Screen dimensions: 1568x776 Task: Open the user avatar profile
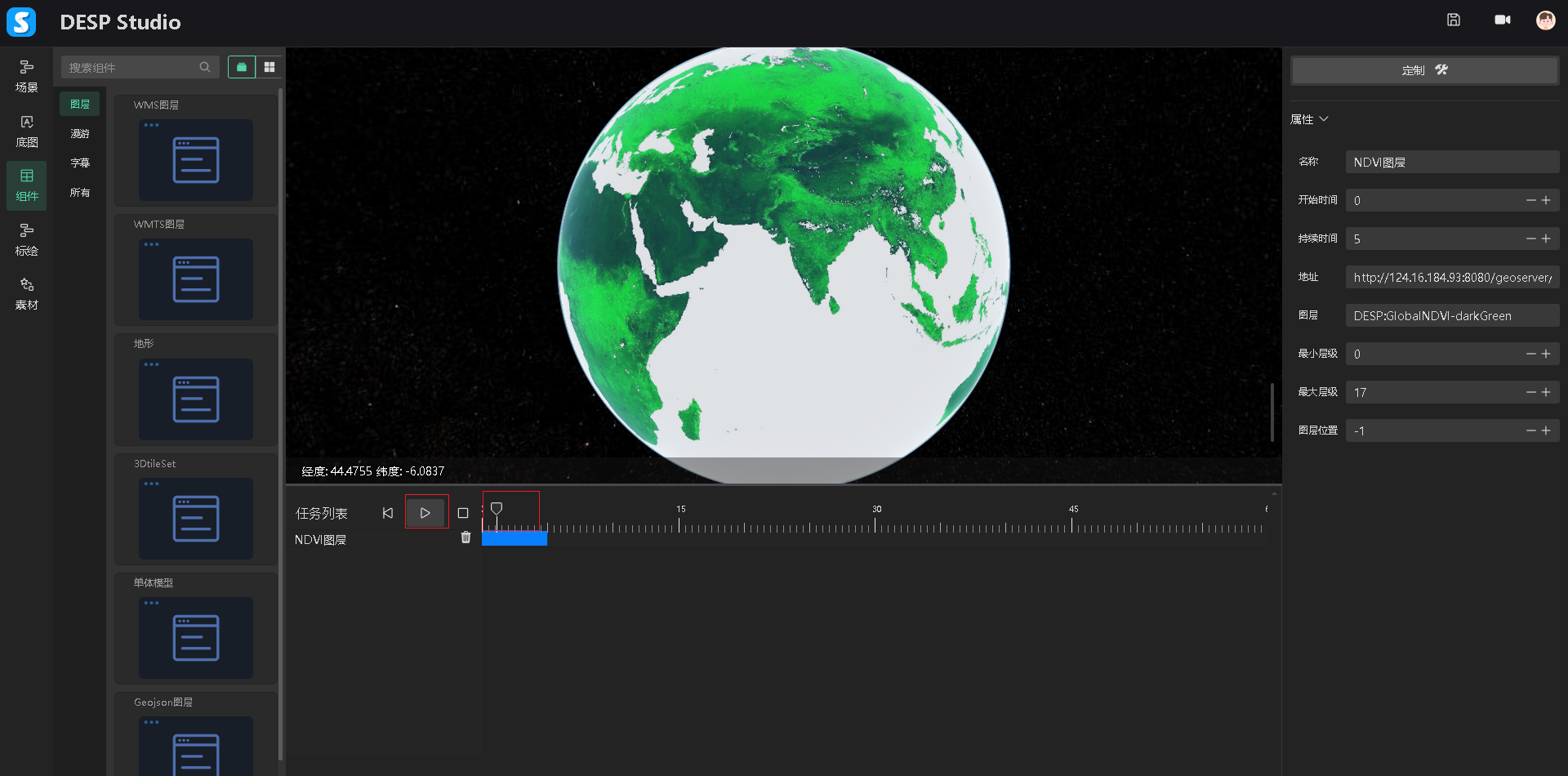pyautogui.click(x=1545, y=20)
